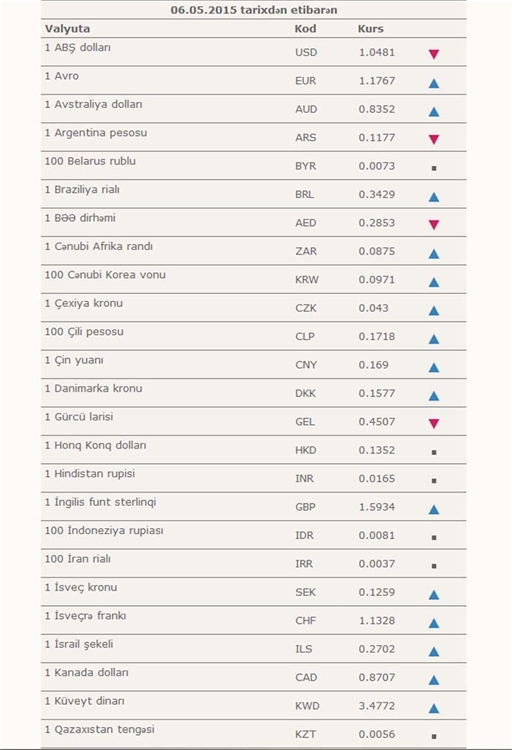Click the Kurs column header
This screenshot has height=750, width=512.
click(370, 29)
